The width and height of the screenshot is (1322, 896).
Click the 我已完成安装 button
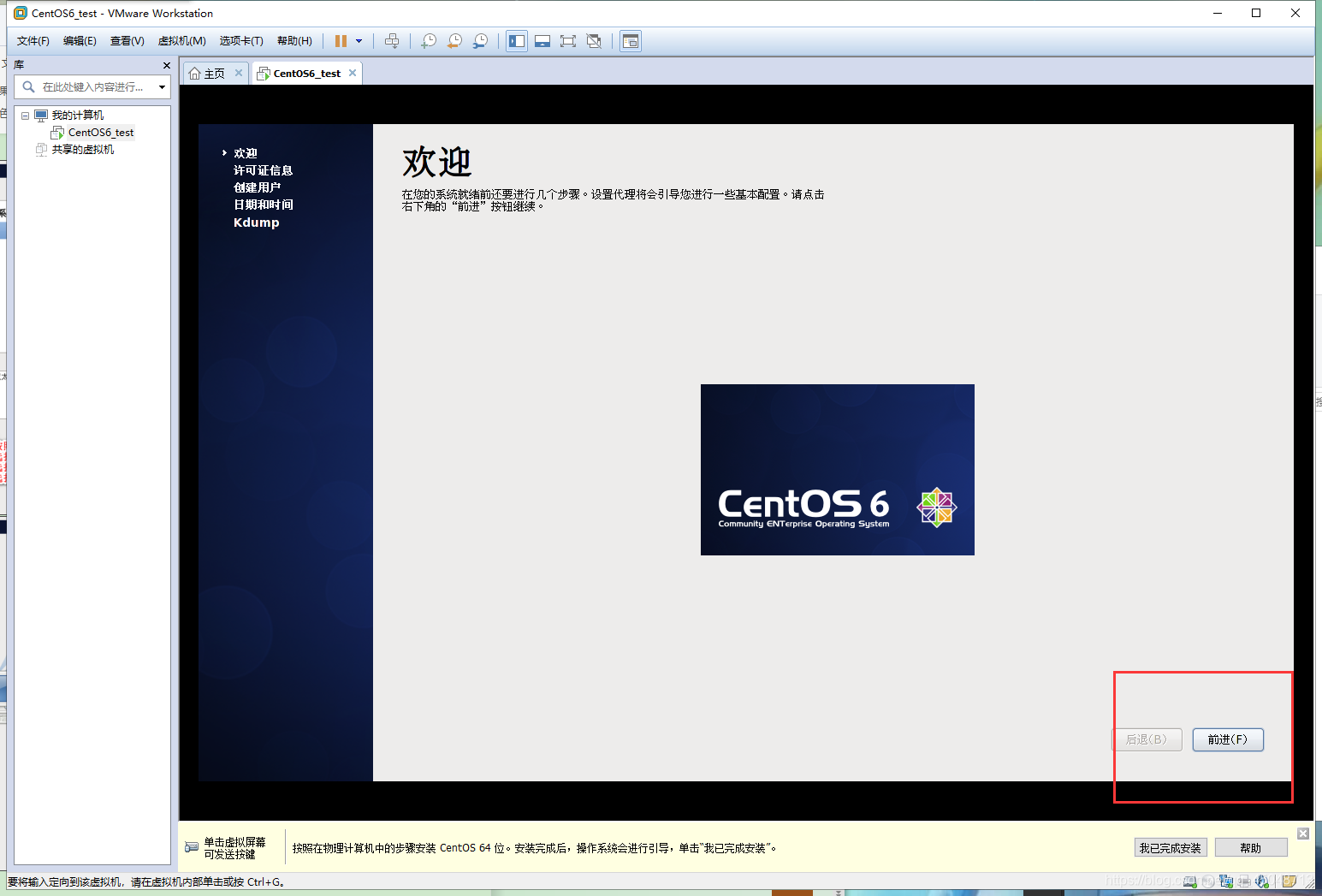pyautogui.click(x=1171, y=847)
